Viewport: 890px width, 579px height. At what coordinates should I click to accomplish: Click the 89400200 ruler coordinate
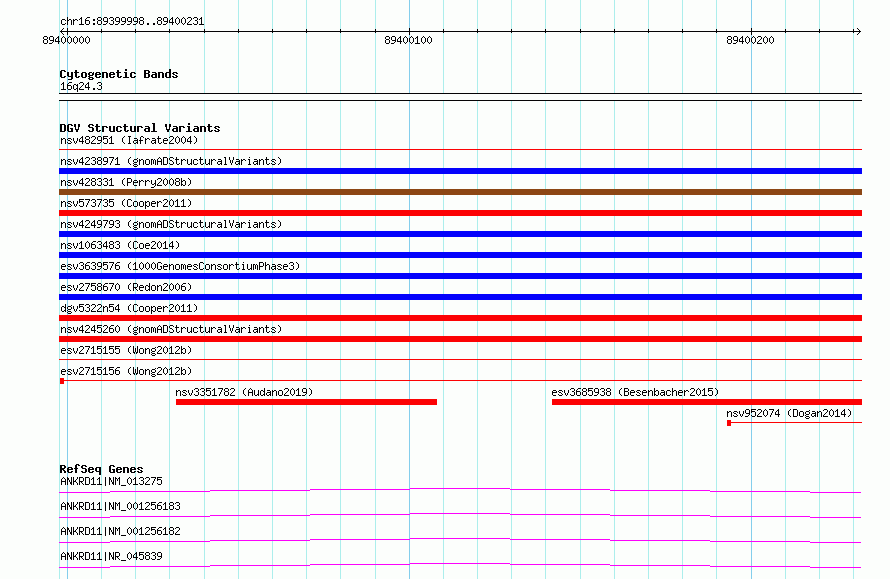[750, 40]
